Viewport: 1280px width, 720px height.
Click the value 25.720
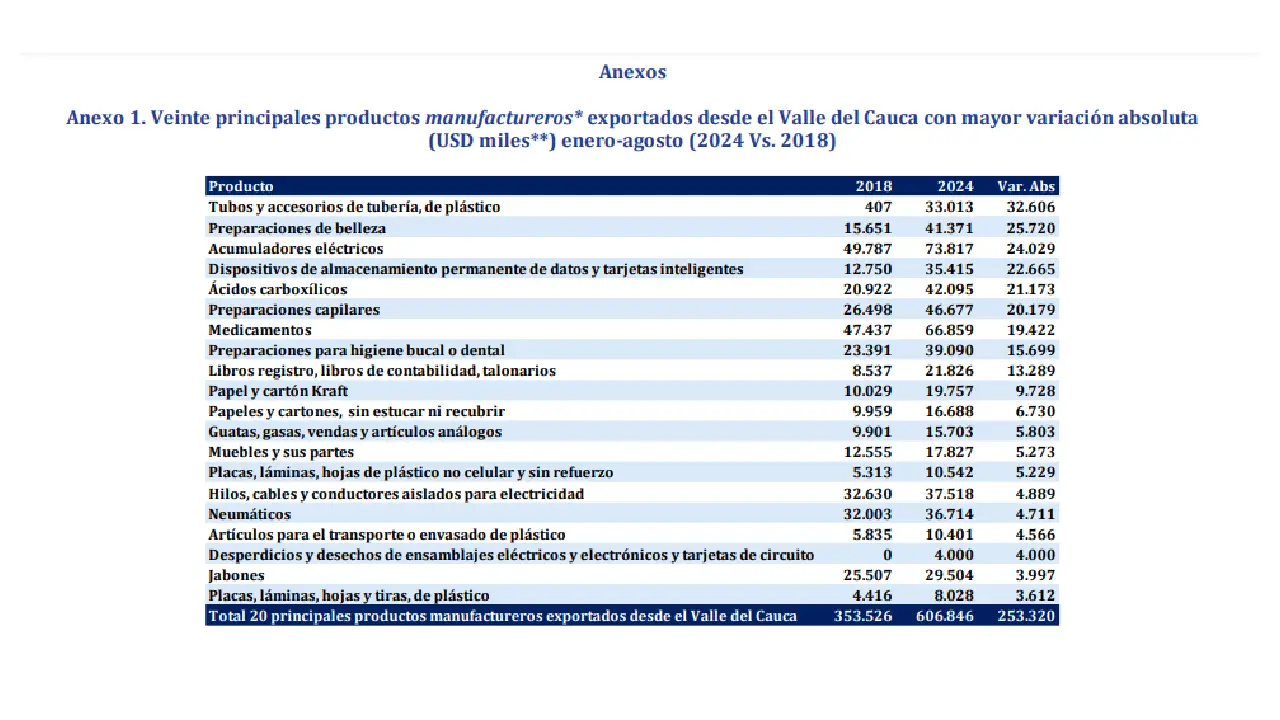1032,228
